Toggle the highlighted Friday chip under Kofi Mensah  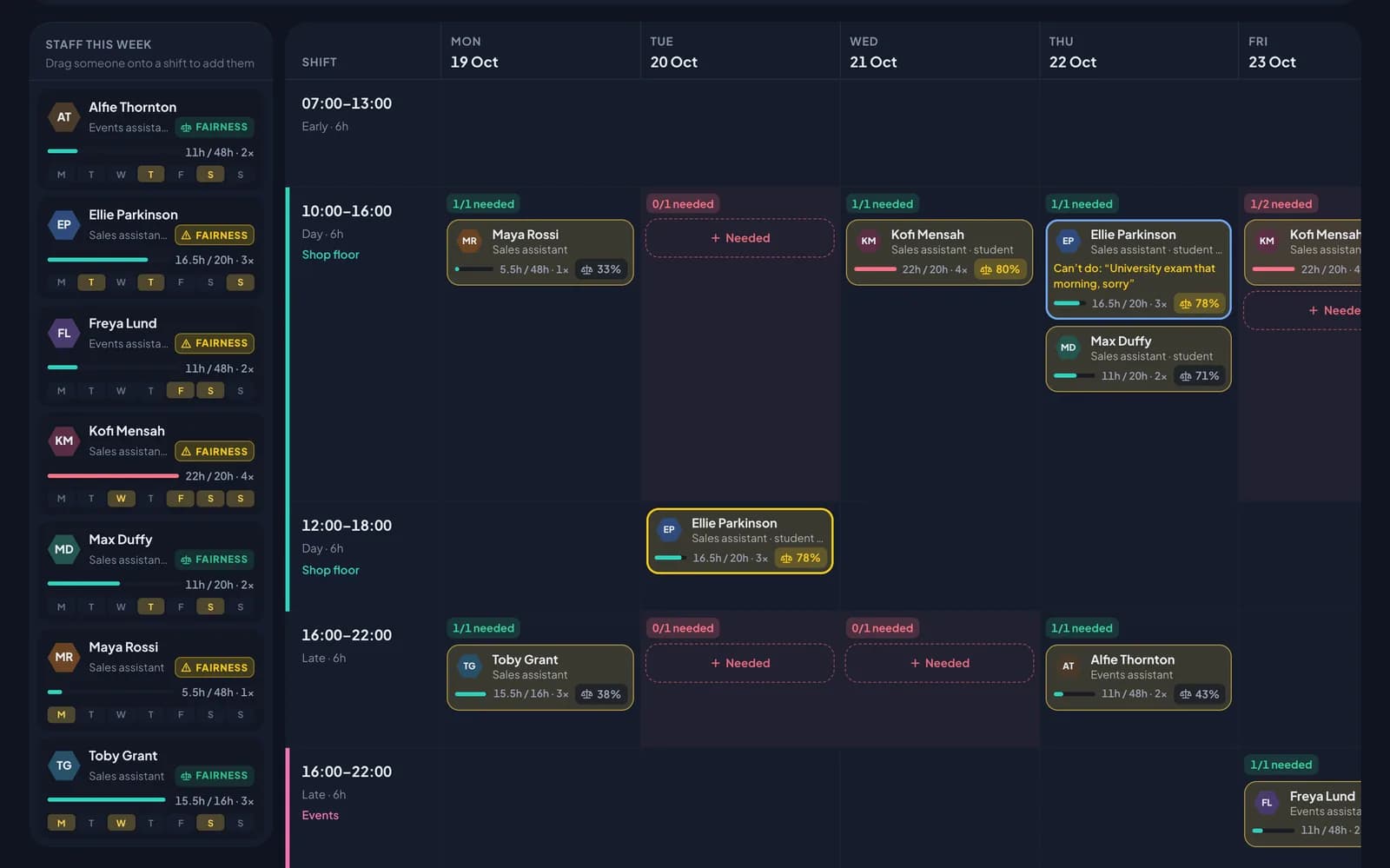tap(181, 499)
